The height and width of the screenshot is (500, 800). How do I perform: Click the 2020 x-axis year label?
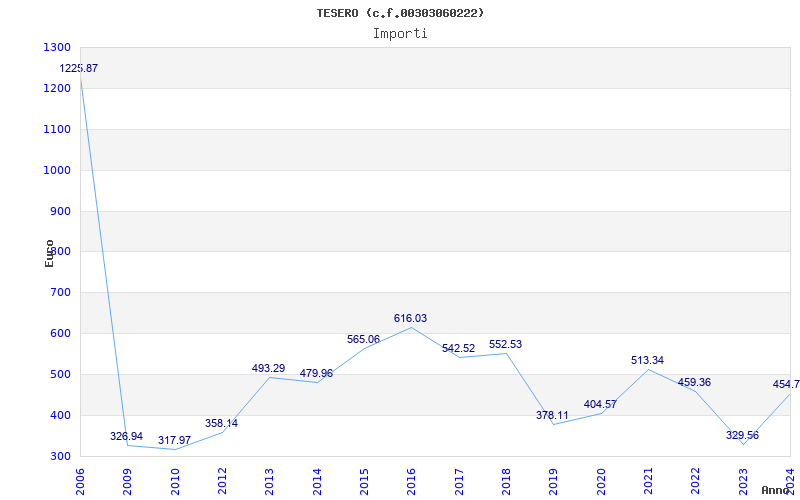(601, 482)
